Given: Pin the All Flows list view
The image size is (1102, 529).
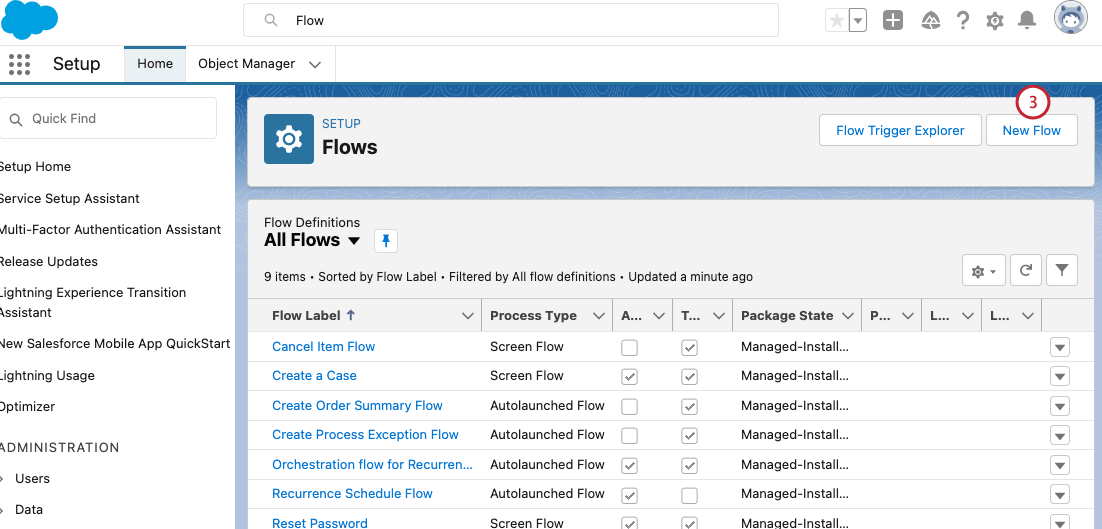Looking at the screenshot, I should click(x=386, y=241).
